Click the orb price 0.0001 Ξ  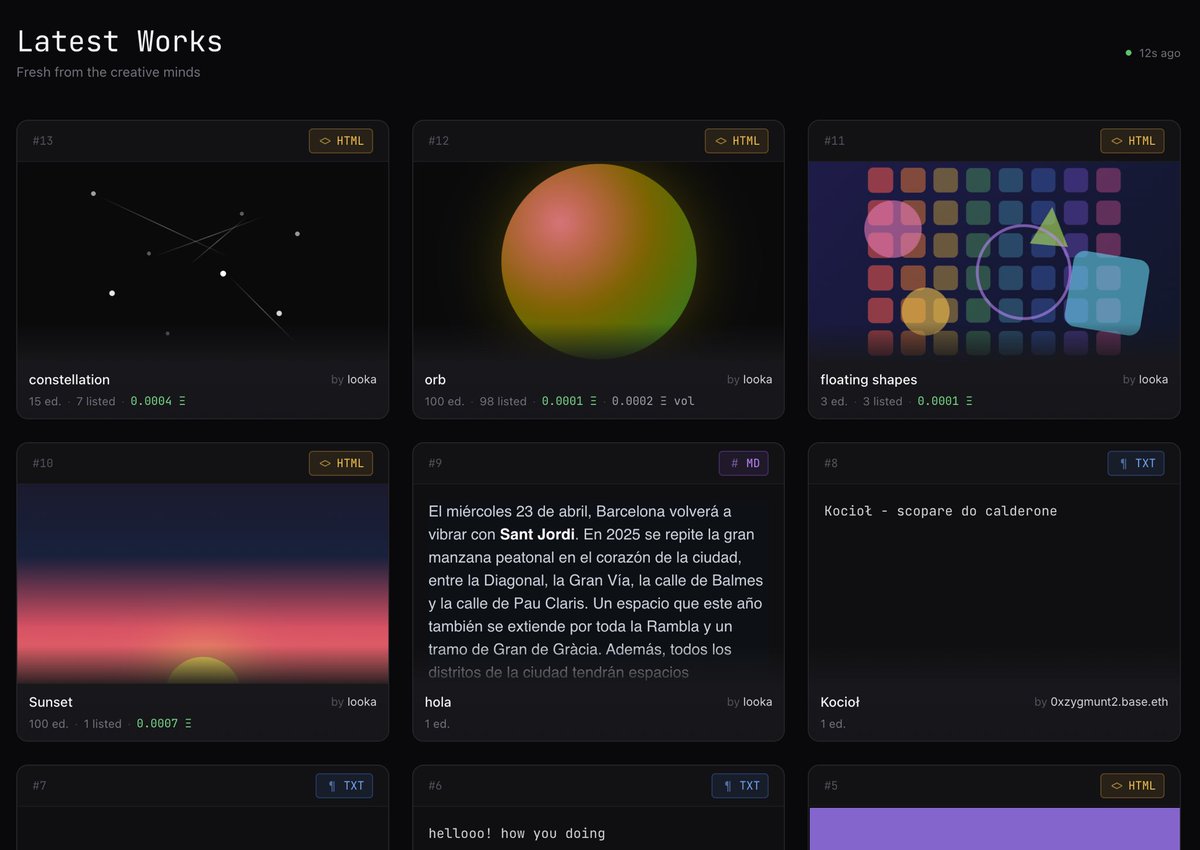click(x=569, y=401)
